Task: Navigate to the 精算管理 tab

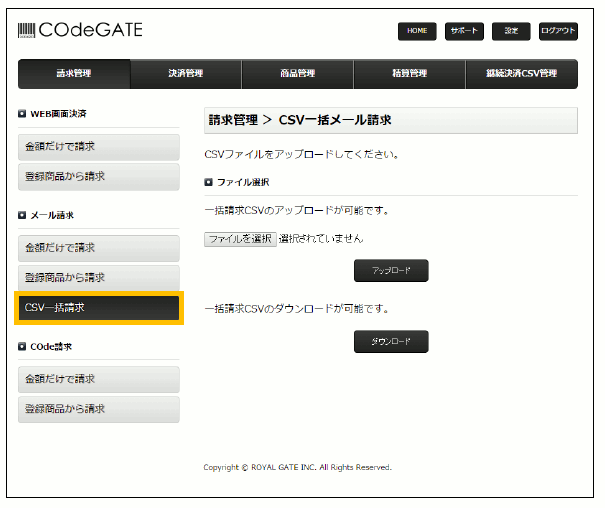Action: click(410, 74)
